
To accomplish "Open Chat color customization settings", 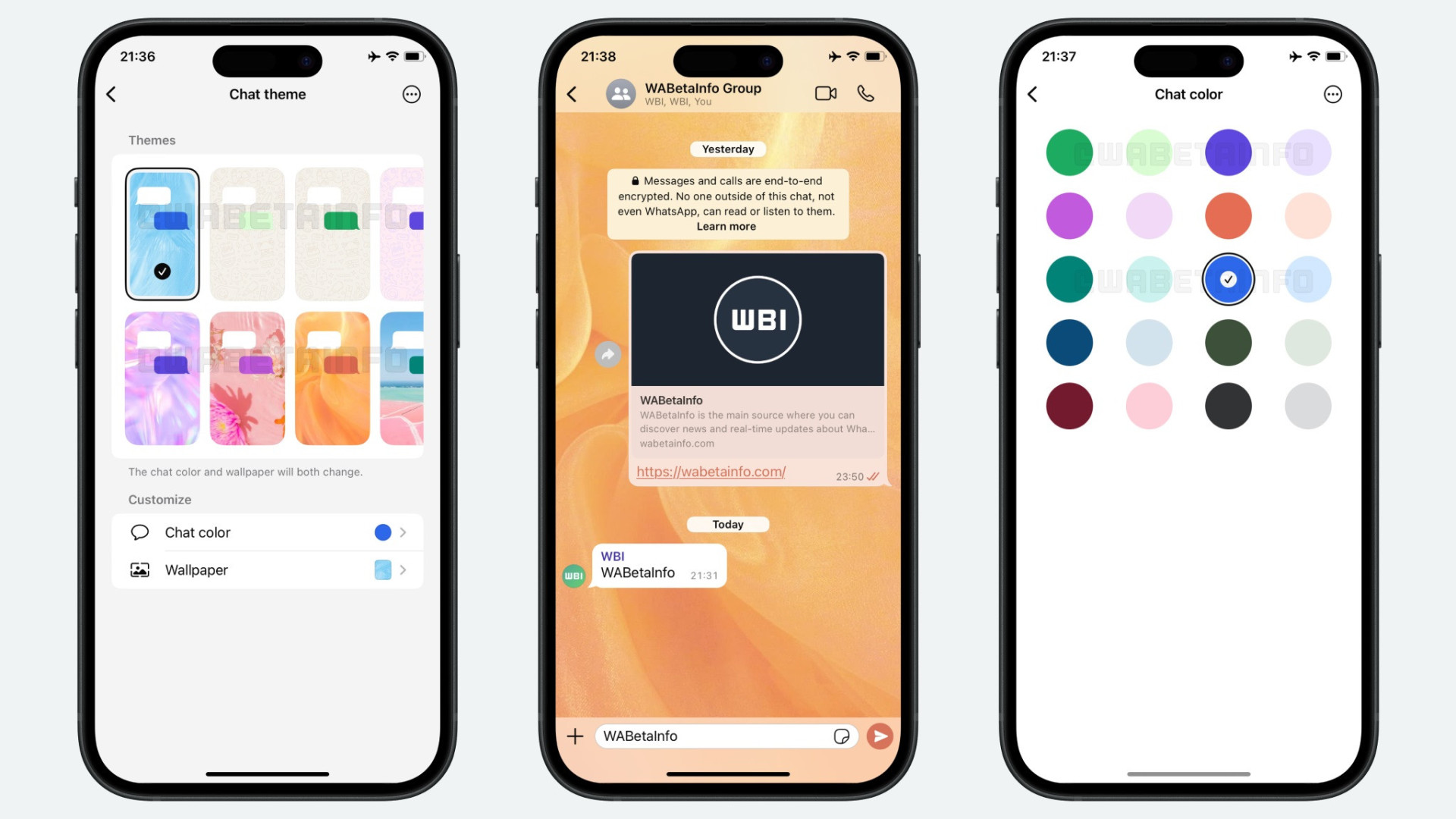I will click(267, 531).
